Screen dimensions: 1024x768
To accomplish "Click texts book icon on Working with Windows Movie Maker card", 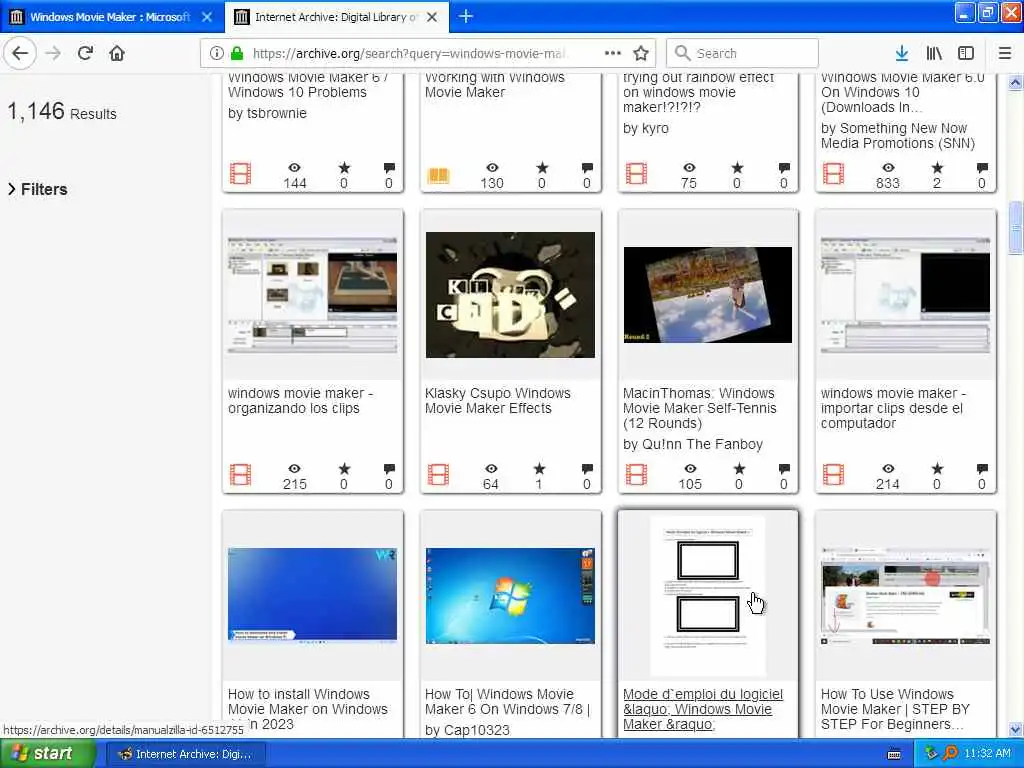I will coord(438,174).
